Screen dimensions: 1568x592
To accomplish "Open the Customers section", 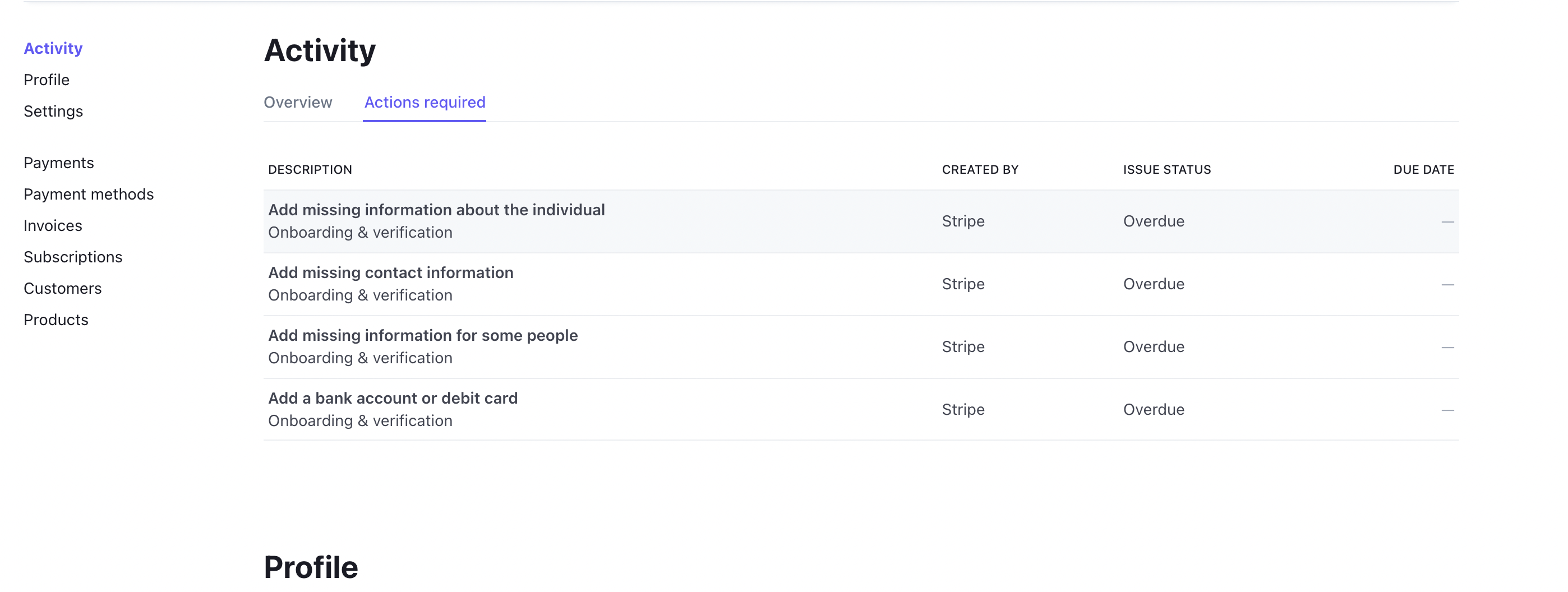I will click(x=63, y=288).
